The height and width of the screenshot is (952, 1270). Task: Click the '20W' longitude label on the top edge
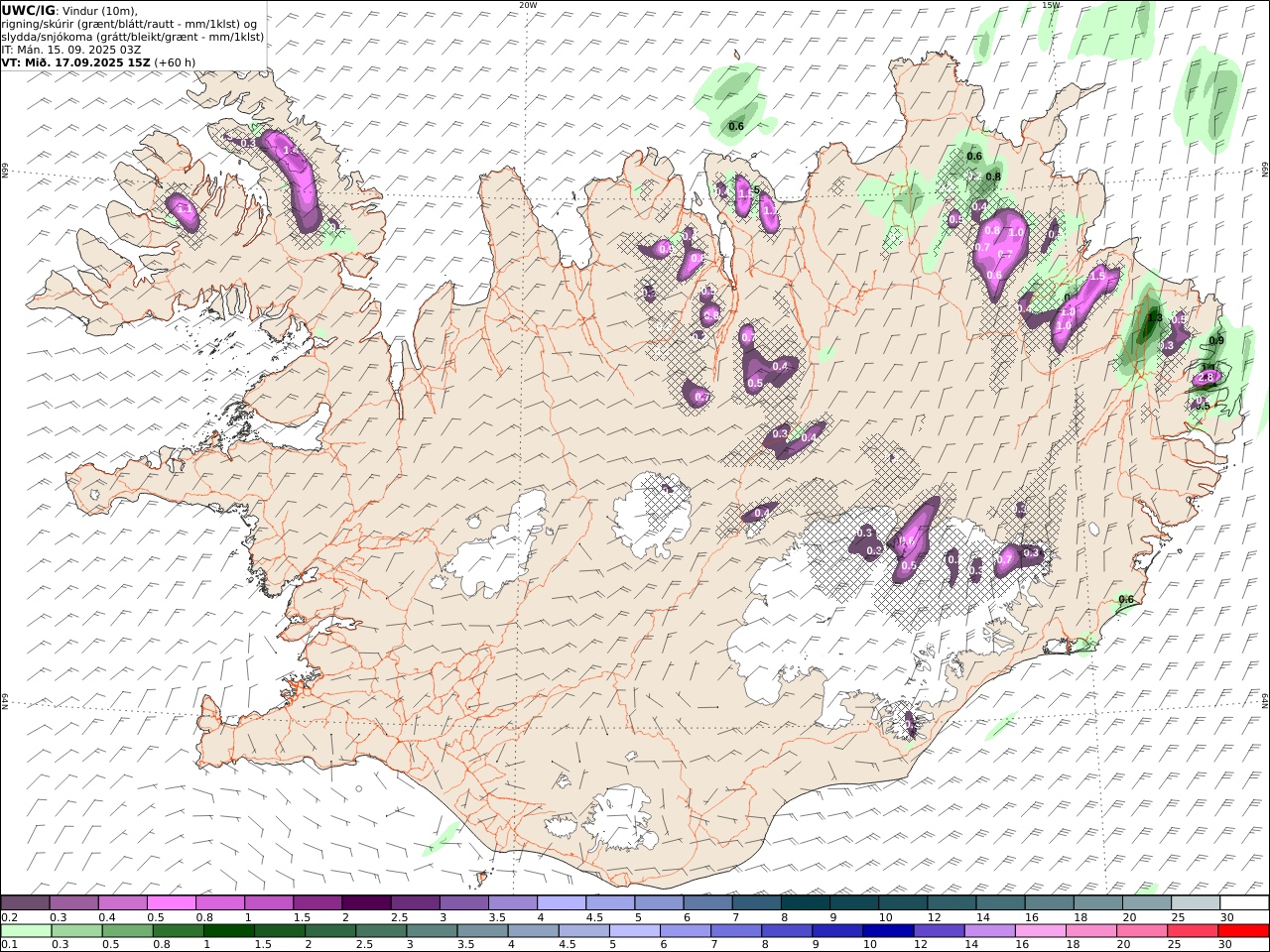(x=528, y=5)
